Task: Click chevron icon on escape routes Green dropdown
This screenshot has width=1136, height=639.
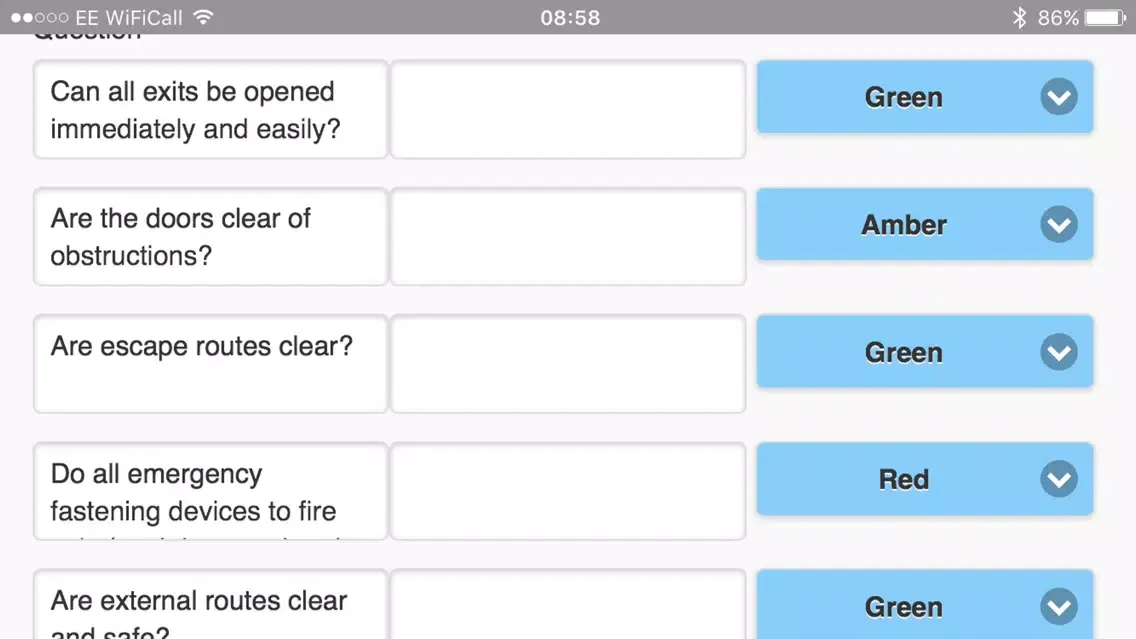Action: coord(1058,352)
